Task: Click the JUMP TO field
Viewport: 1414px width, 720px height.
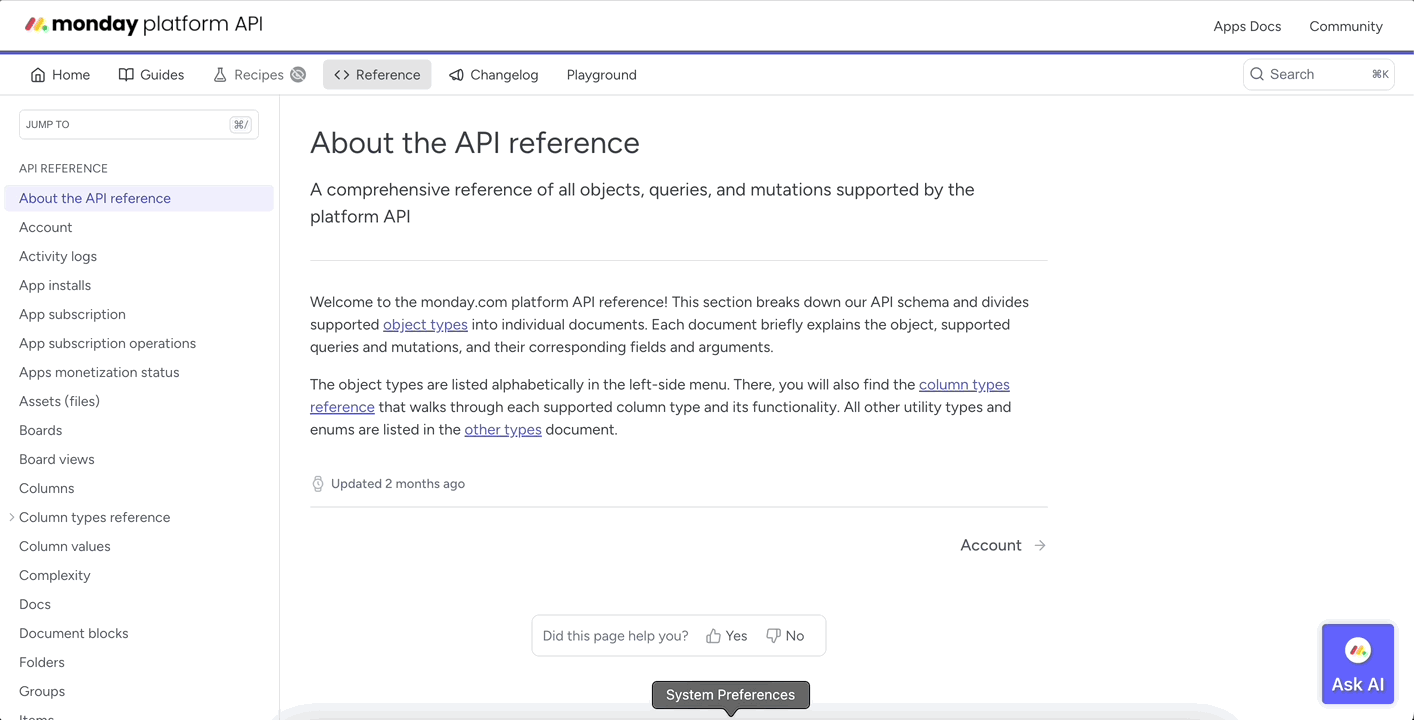Action: pyautogui.click(x=139, y=124)
